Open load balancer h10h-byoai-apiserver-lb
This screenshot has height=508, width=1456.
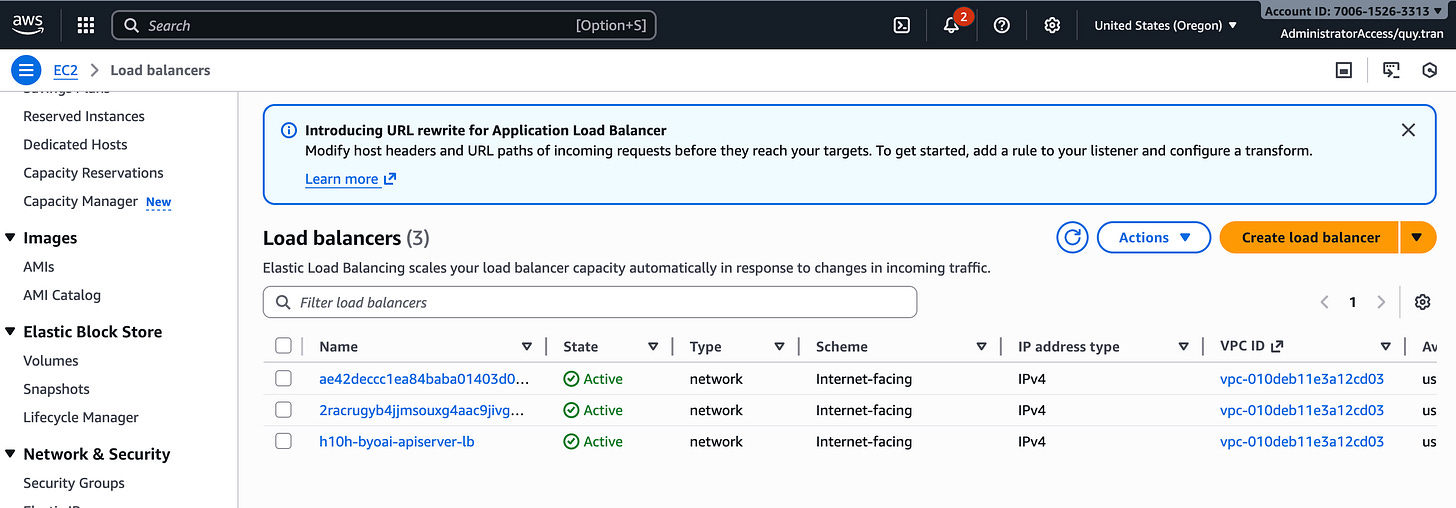[x=396, y=441]
